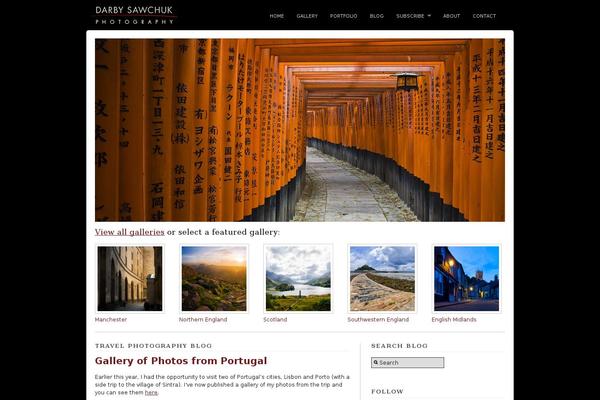This screenshot has width=600, height=400.
Task: Select the Scotland gallery thumbnail
Action: (298, 278)
